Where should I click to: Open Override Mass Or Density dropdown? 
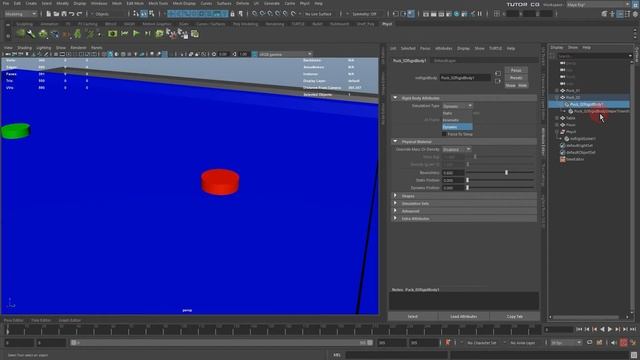tap(456, 149)
